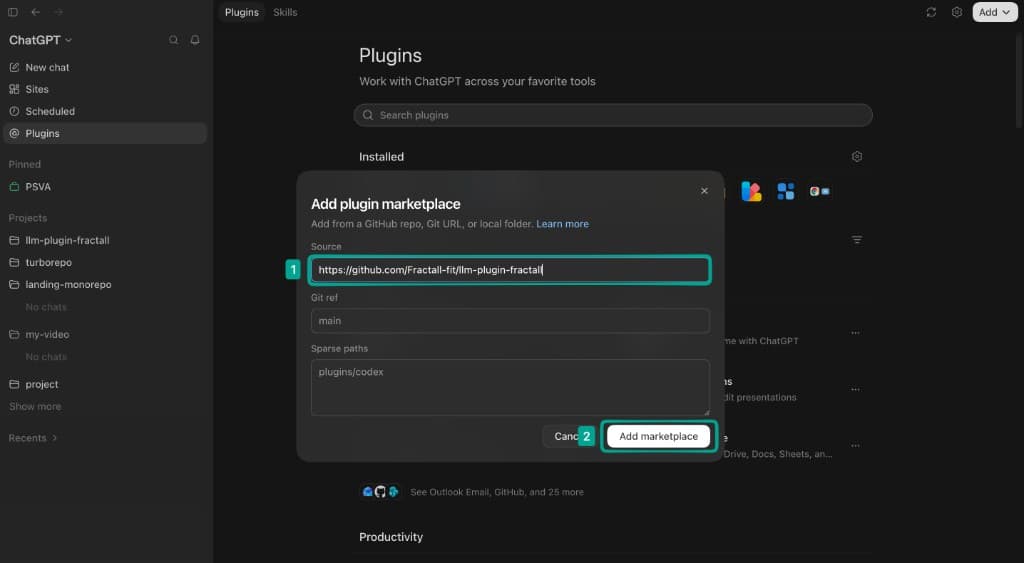The image size is (1024, 563).
Task: Open more options for presentations plugin row
Action: click(x=856, y=389)
